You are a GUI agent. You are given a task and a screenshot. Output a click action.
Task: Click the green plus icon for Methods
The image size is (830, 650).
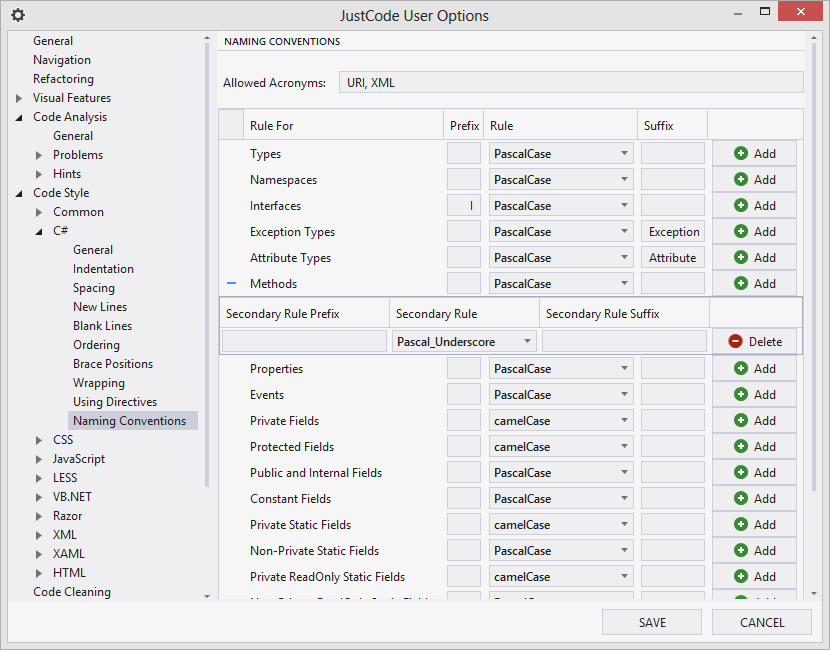(741, 283)
